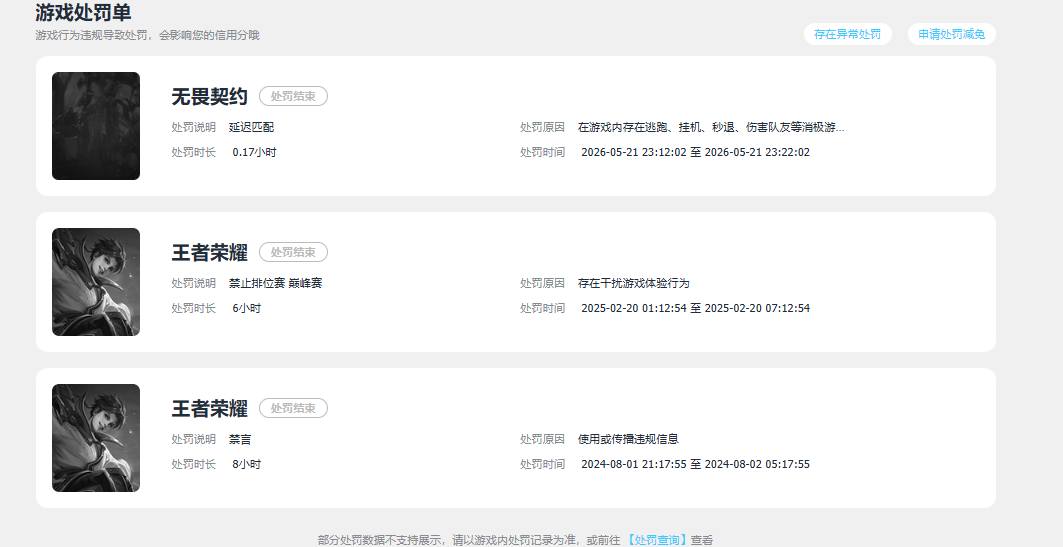
Task: Click the 处罚结束 badge on the 6小时 penalty card
Action: [x=294, y=252]
